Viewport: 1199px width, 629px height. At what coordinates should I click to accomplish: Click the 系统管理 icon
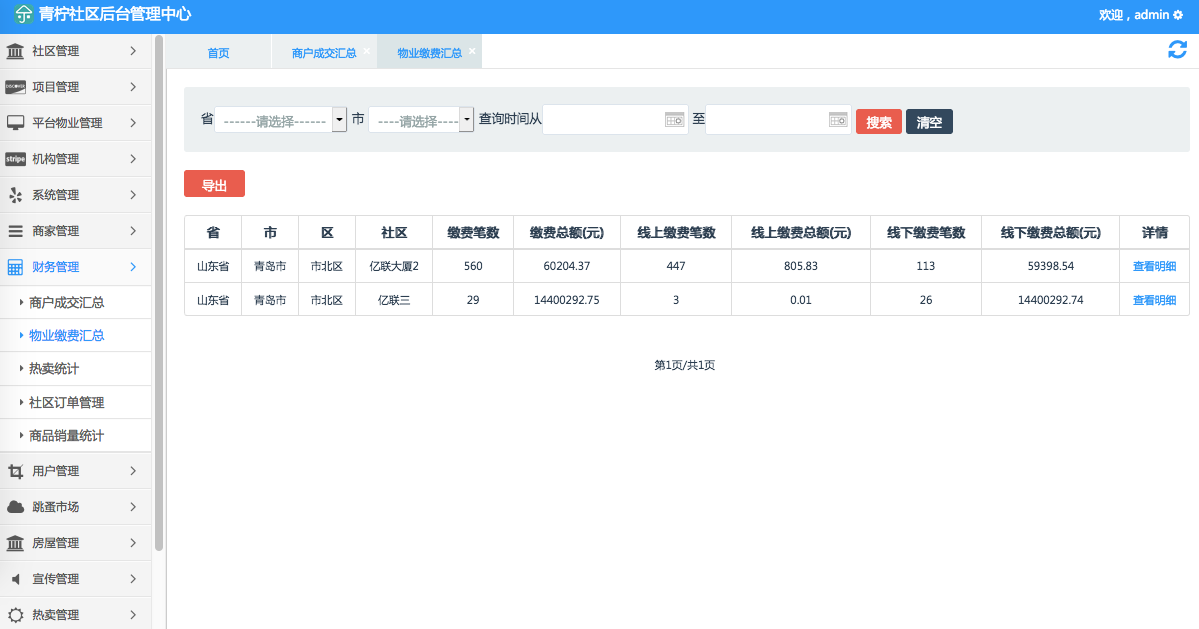15,195
